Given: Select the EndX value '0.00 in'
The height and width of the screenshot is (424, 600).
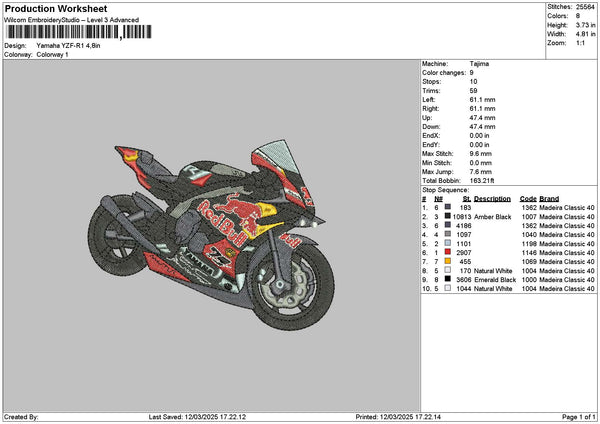Looking at the screenshot, I should pyautogui.click(x=479, y=136).
